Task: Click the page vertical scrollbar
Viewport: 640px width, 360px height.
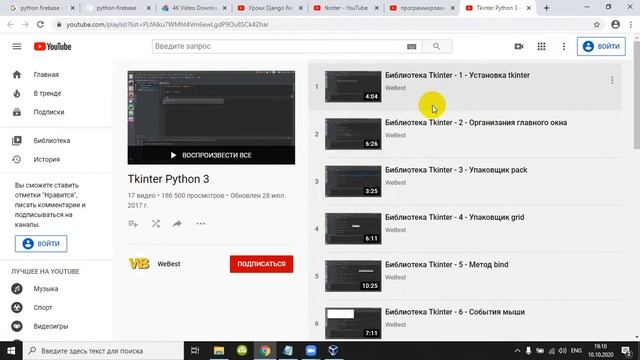Action: 637,94
